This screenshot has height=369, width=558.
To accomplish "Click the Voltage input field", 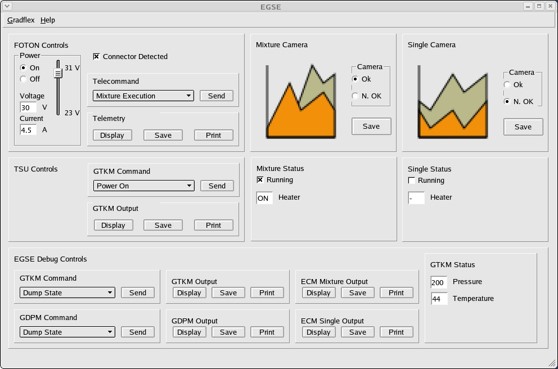I will pyautogui.click(x=28, y=107).
